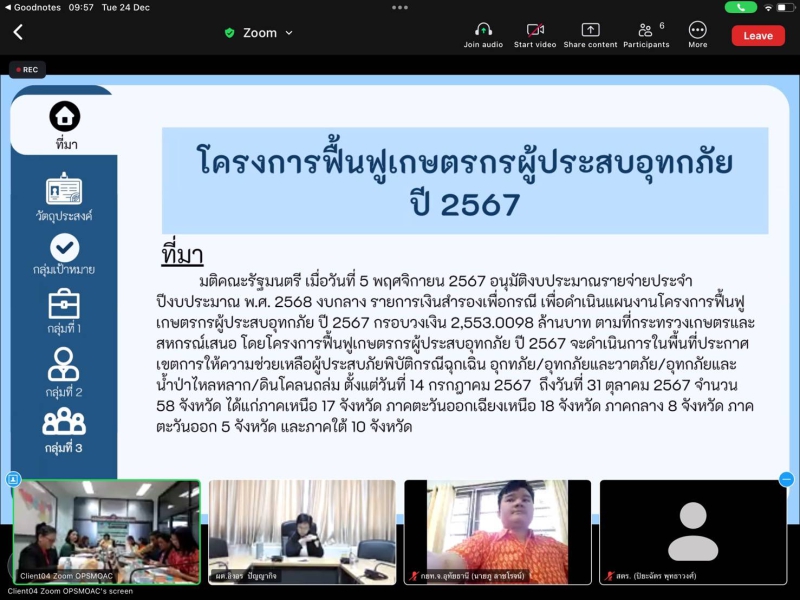Select Client04 Zoom OPSMOAC video thumbnail
This screenshot has width=800, height=600.
click(107, 531)
